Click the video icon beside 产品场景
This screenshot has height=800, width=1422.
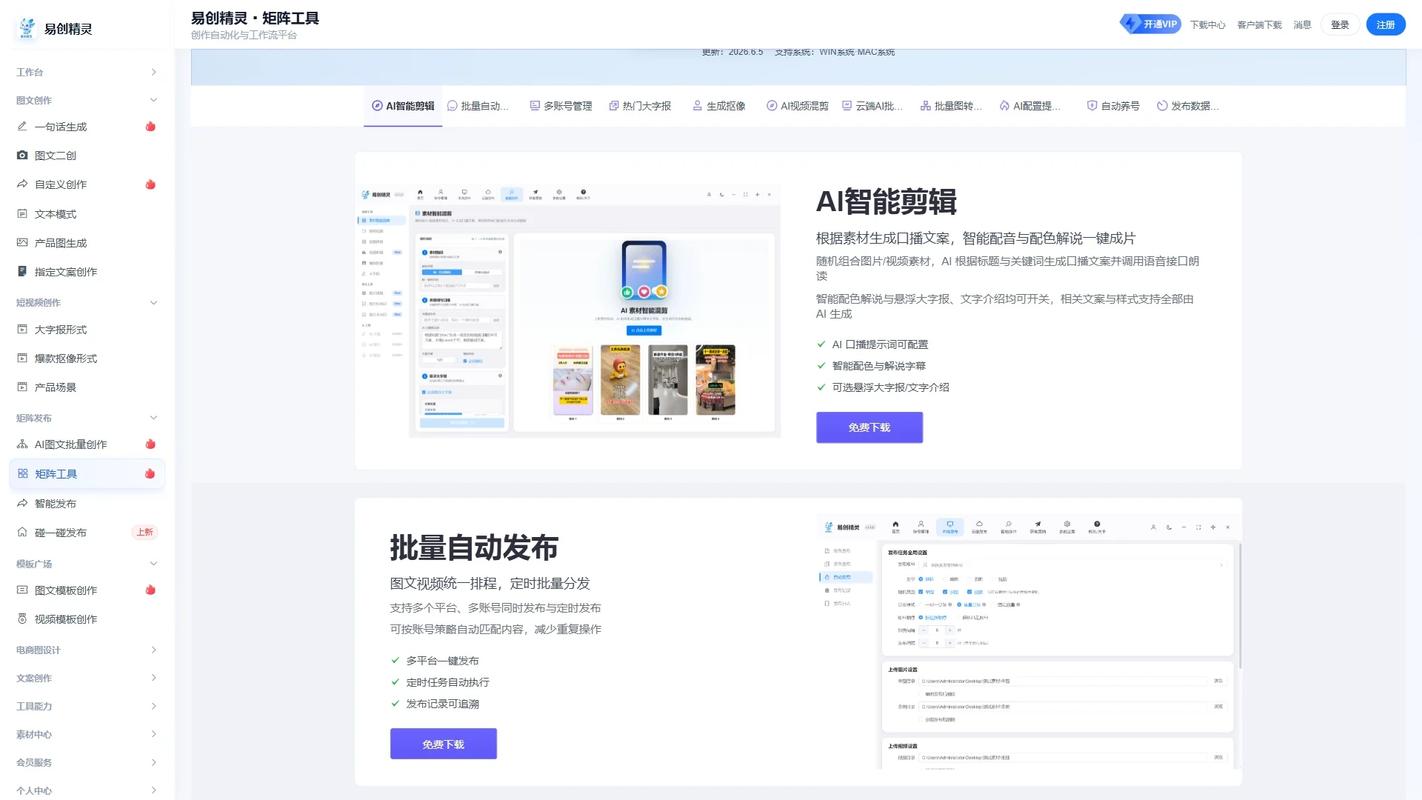point(23,388)
